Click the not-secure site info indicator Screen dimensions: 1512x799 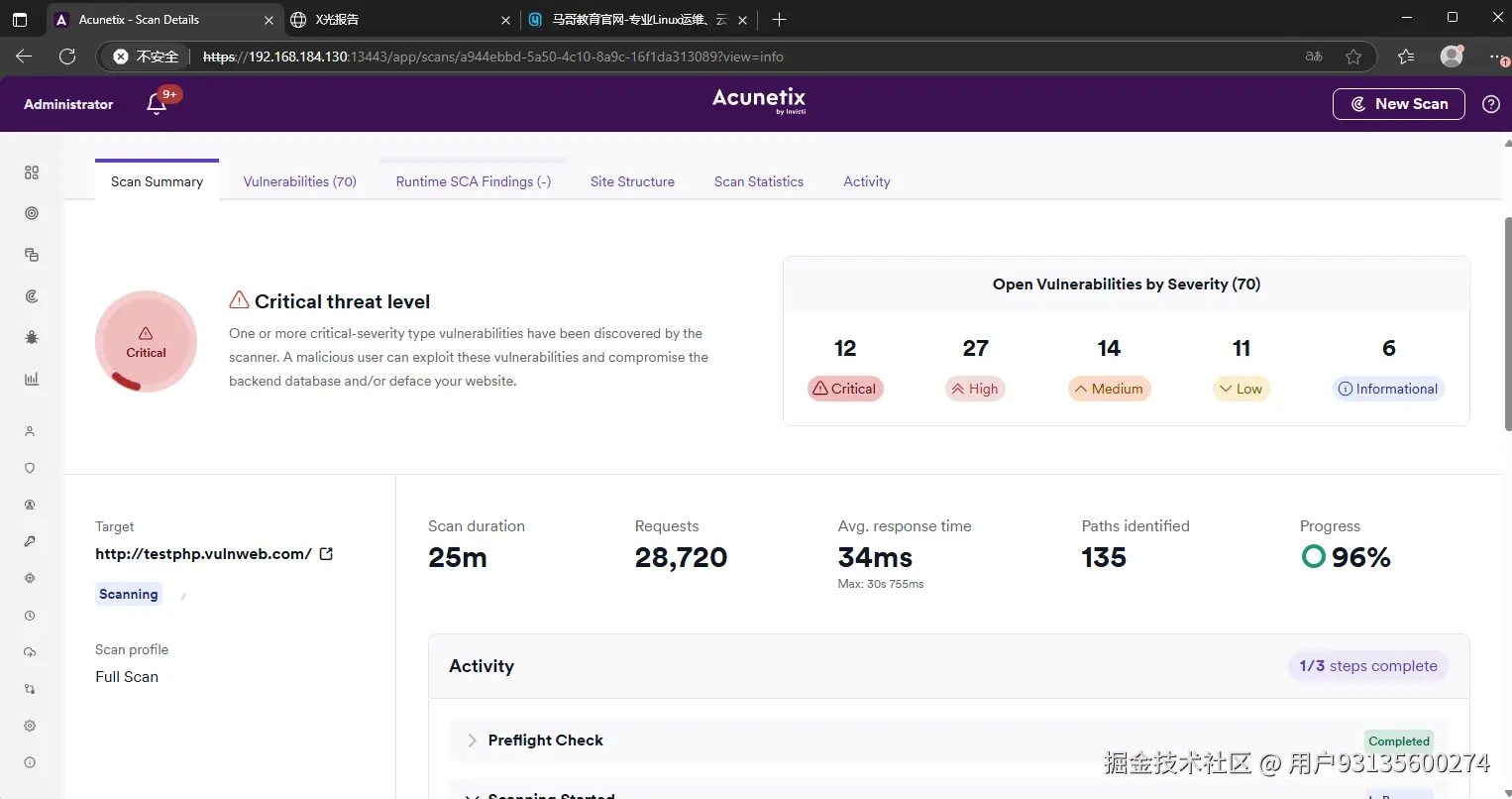tap(146, 57)
